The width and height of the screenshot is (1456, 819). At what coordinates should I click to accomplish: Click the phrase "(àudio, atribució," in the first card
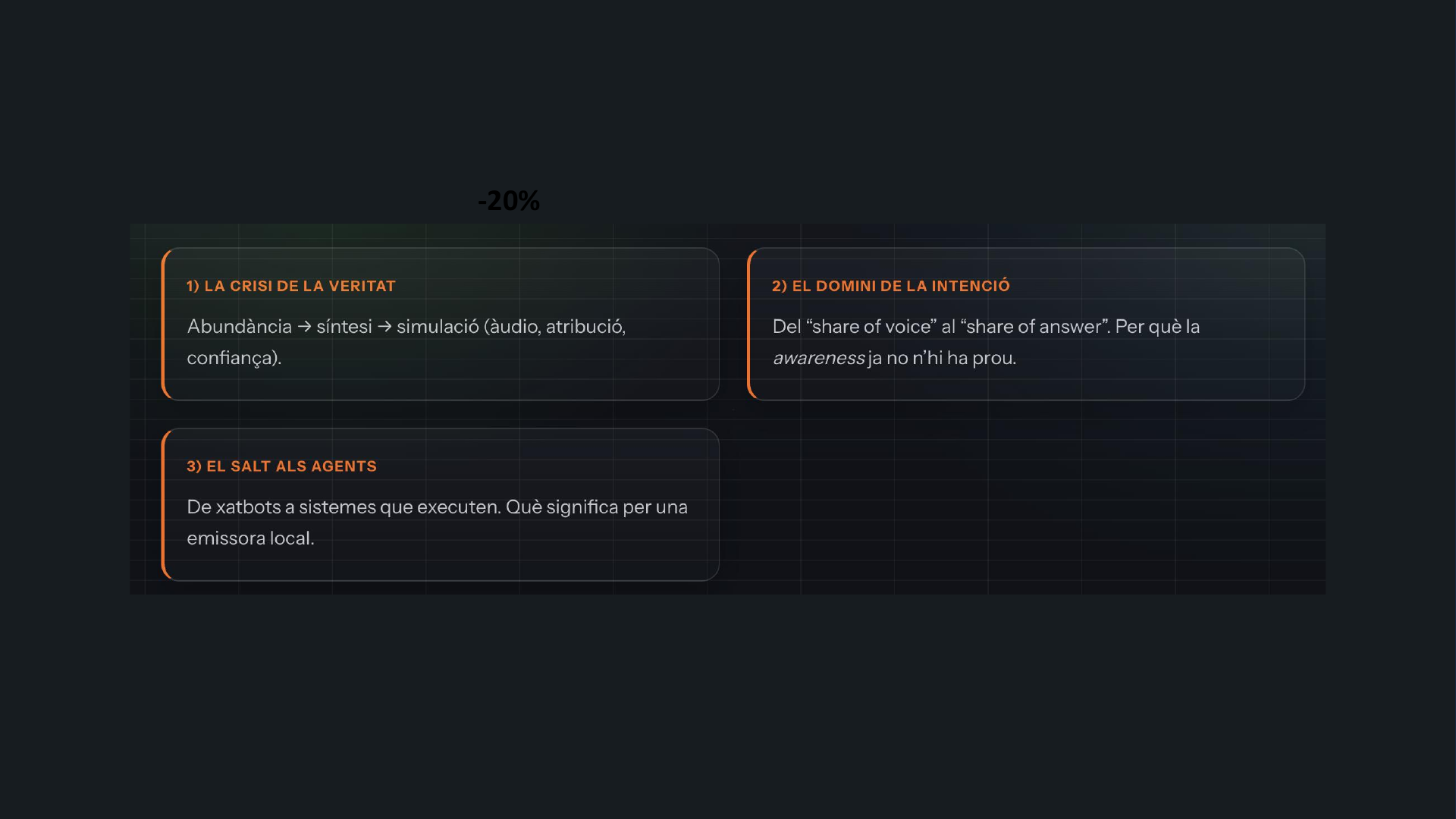click(554, 327)
